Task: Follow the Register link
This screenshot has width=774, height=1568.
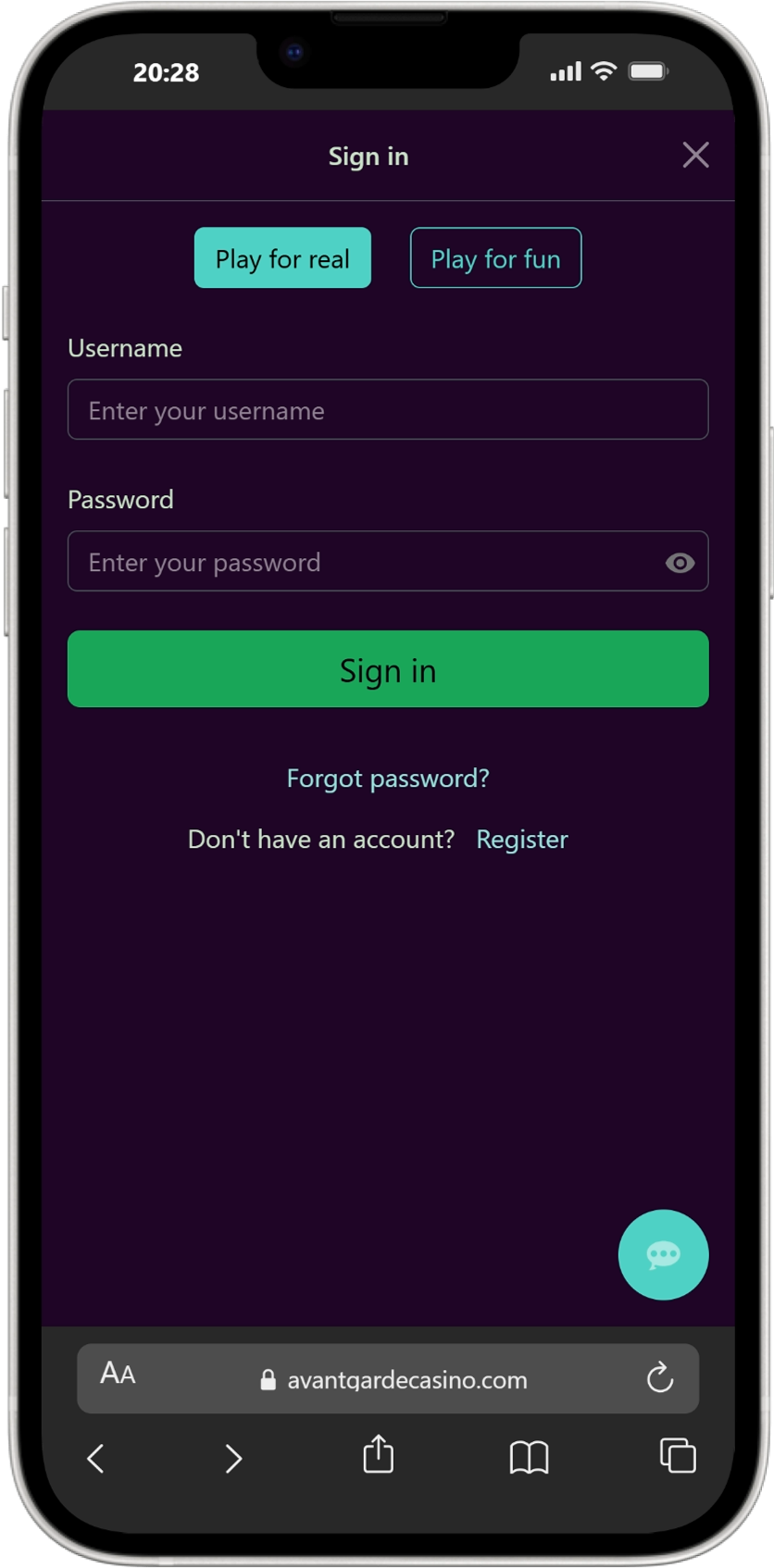Action: (521, 840)
